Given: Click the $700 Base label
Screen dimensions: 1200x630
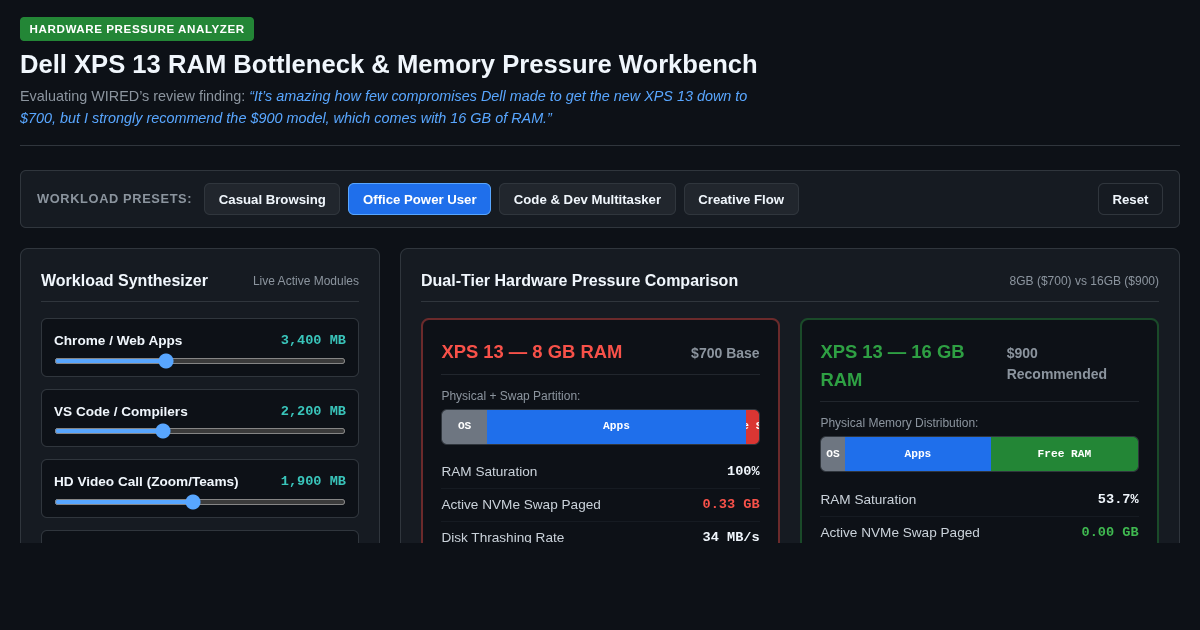Looking at the screenshot, I should pos(725,353).
